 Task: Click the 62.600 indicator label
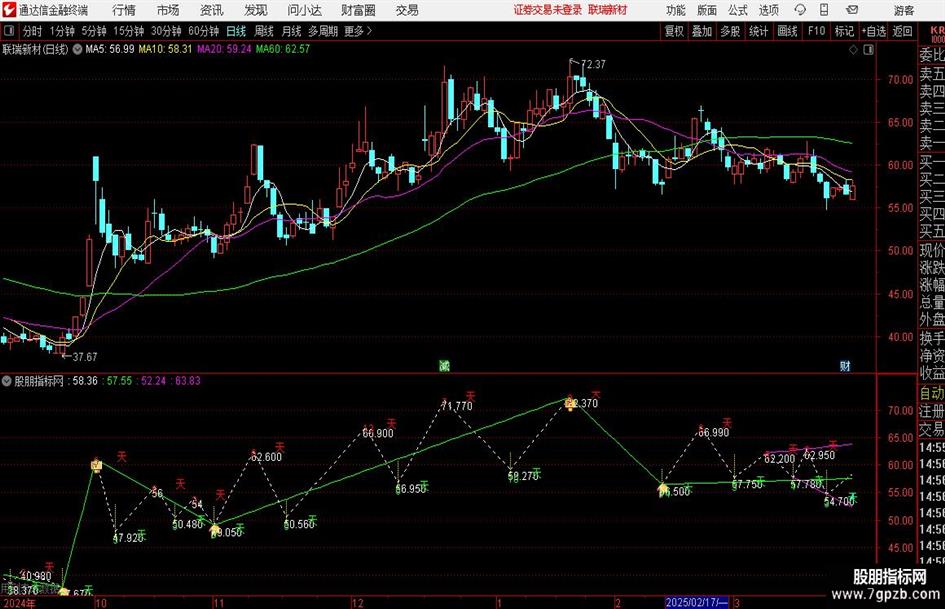click(x=266, y=457)
